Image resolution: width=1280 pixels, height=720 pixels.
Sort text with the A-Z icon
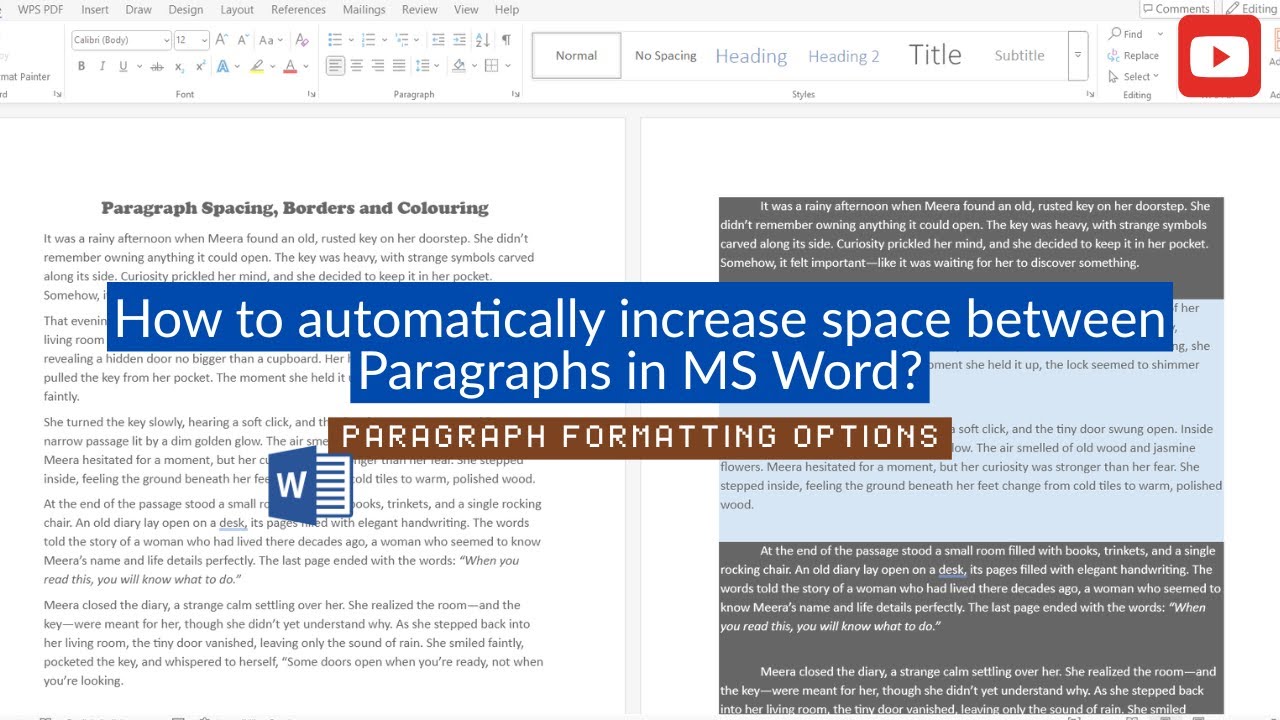tap(483, 40)
